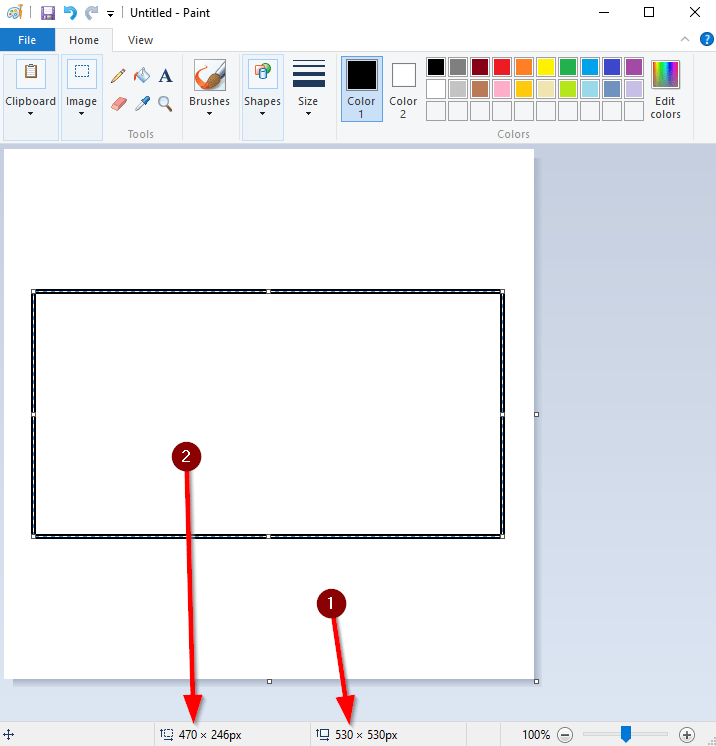Pick the green color swatch

(x=568, y=67)
